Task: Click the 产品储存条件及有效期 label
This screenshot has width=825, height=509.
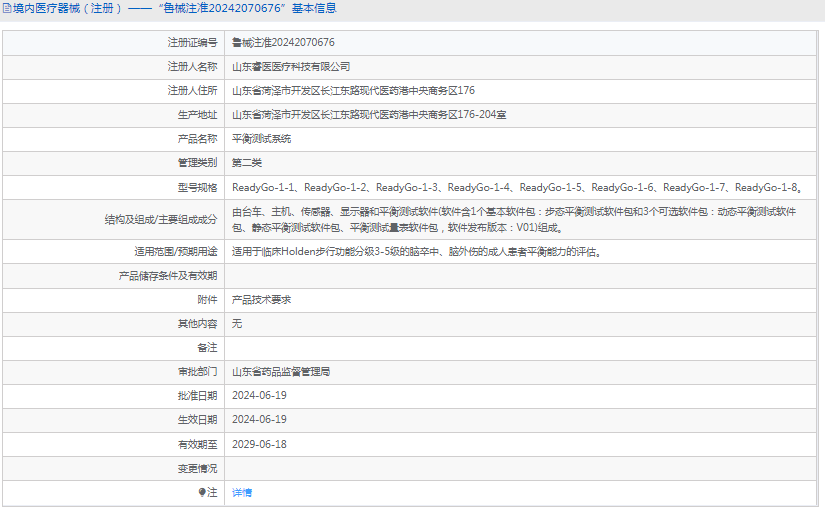Action: tap(168, 276)
